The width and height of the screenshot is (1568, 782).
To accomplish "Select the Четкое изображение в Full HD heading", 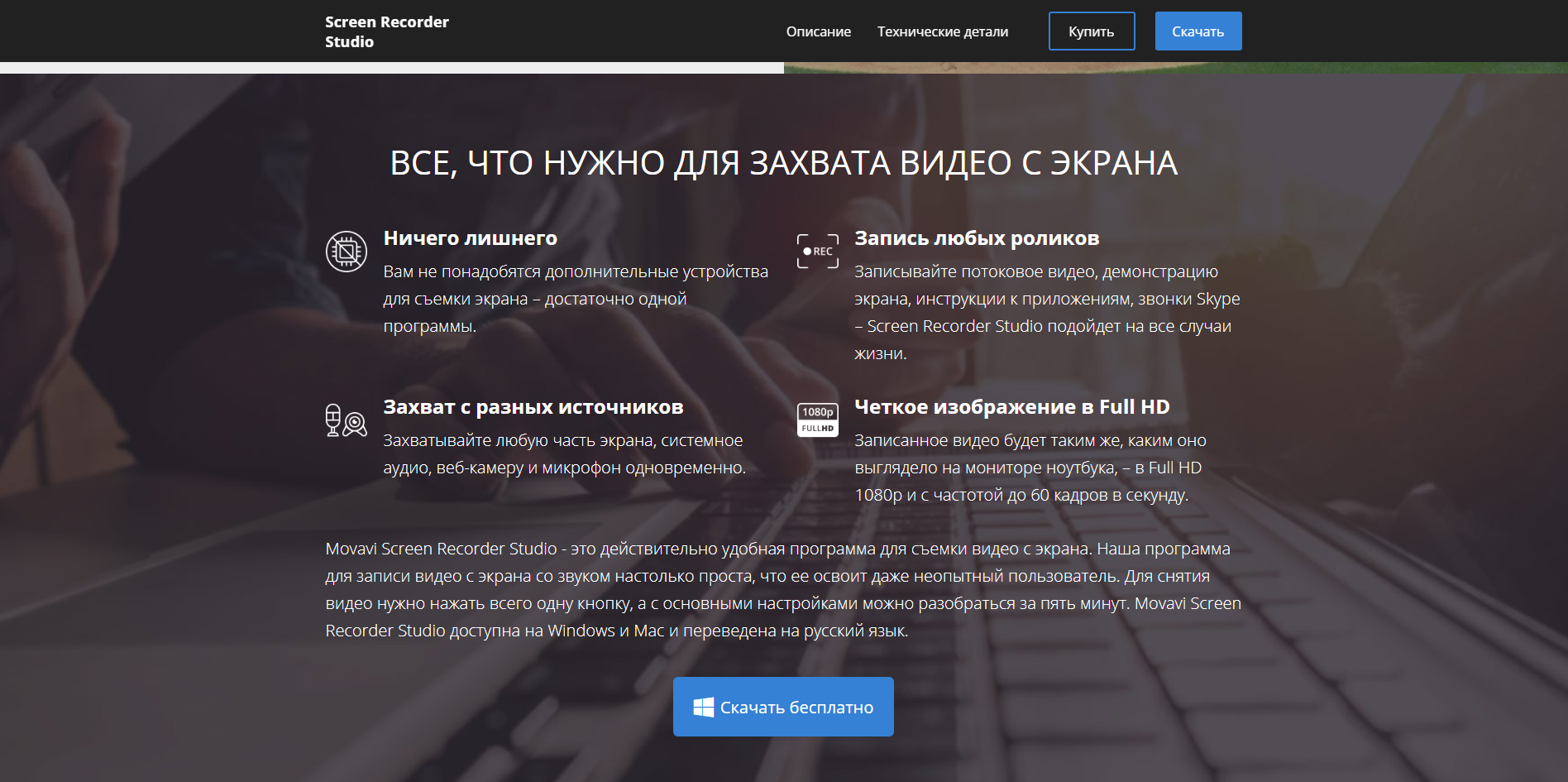I will [1011, 407].
